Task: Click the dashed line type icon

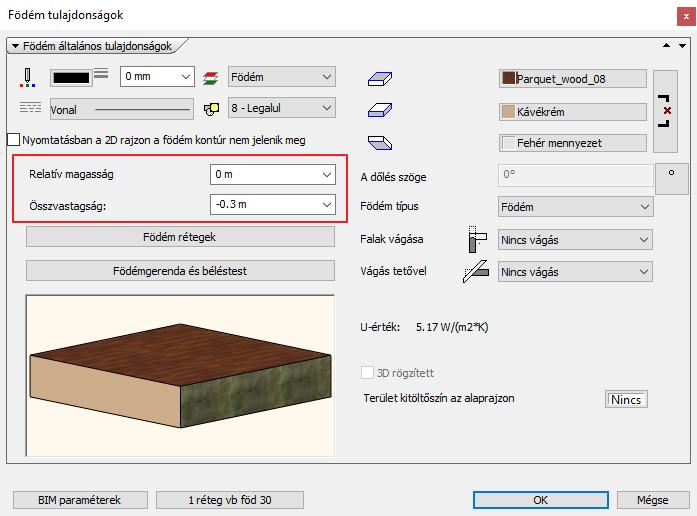Action: point(31,108)
